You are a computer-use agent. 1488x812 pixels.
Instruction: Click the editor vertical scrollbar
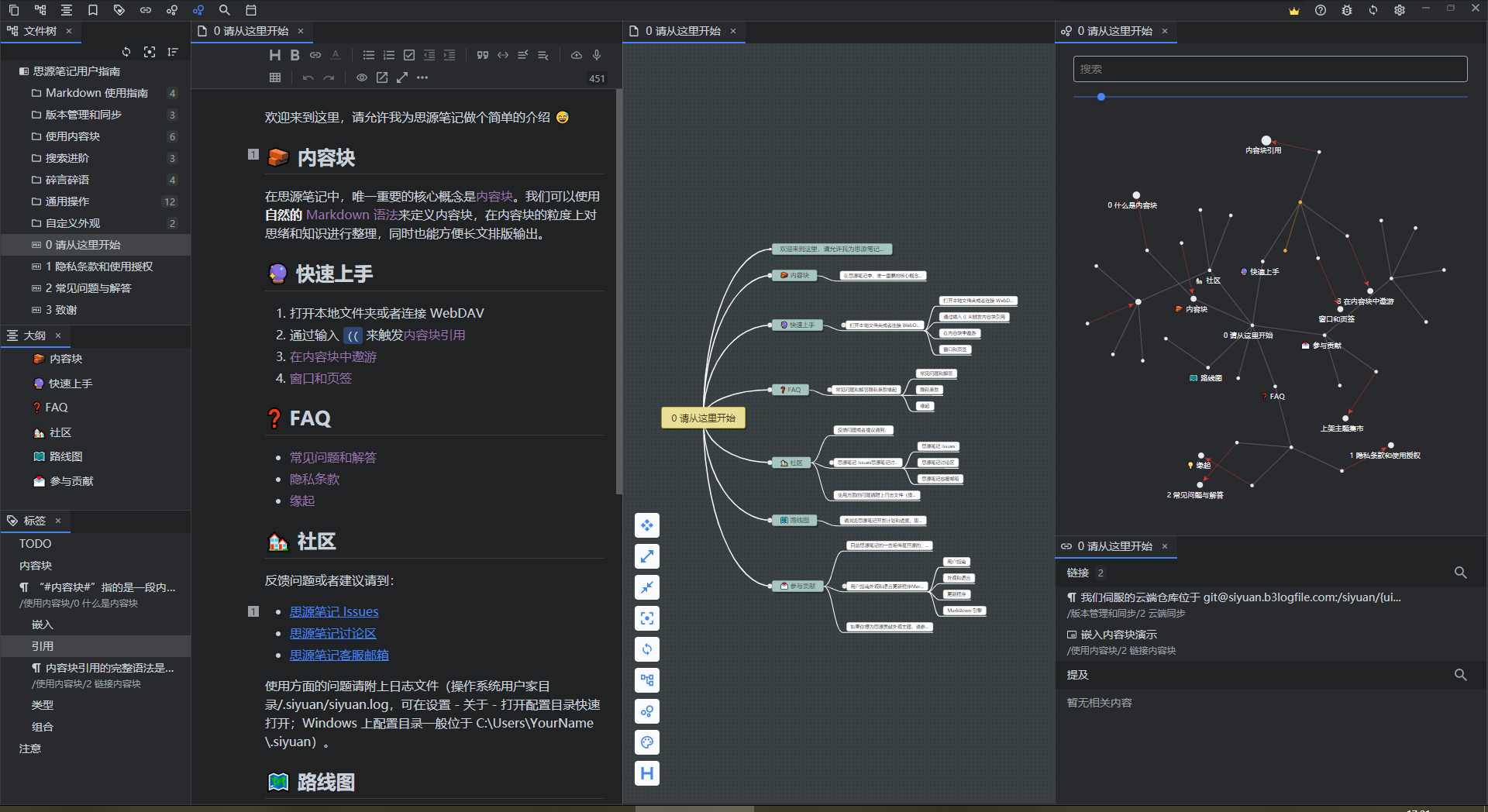pyautogui.click(x=619, y=293)
